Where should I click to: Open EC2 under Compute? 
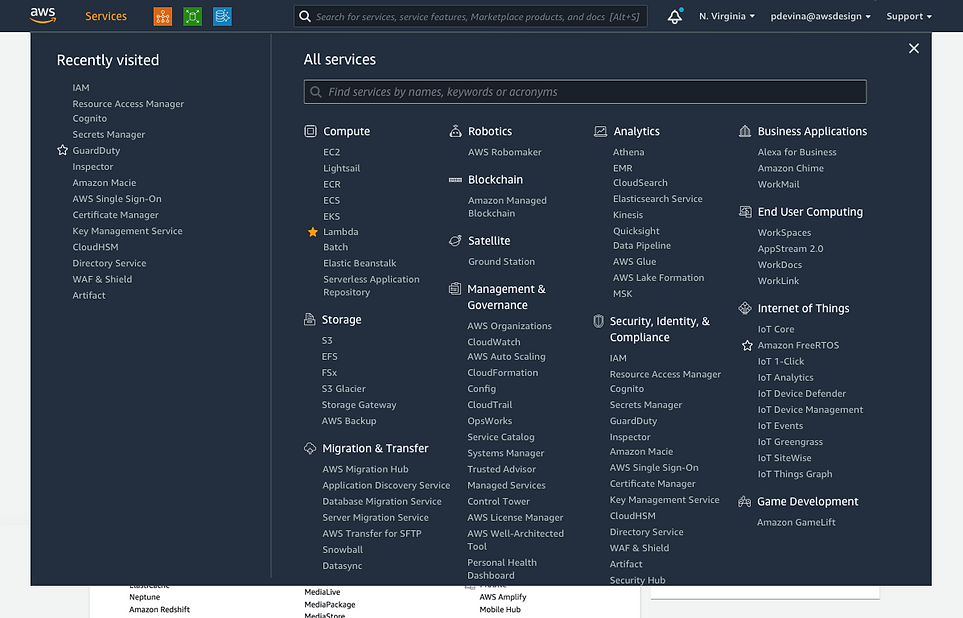(x=332, y=152)
